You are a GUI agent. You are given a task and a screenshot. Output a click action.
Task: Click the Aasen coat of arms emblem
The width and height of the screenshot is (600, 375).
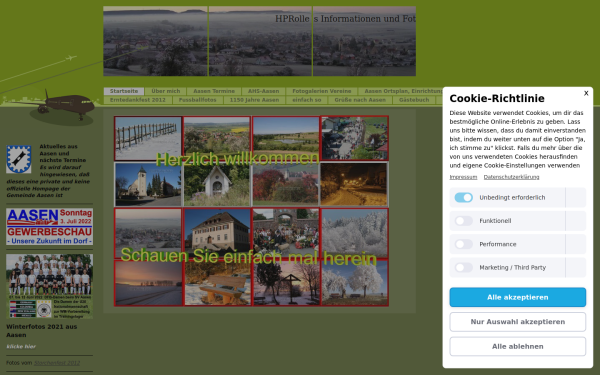[19, 159]
